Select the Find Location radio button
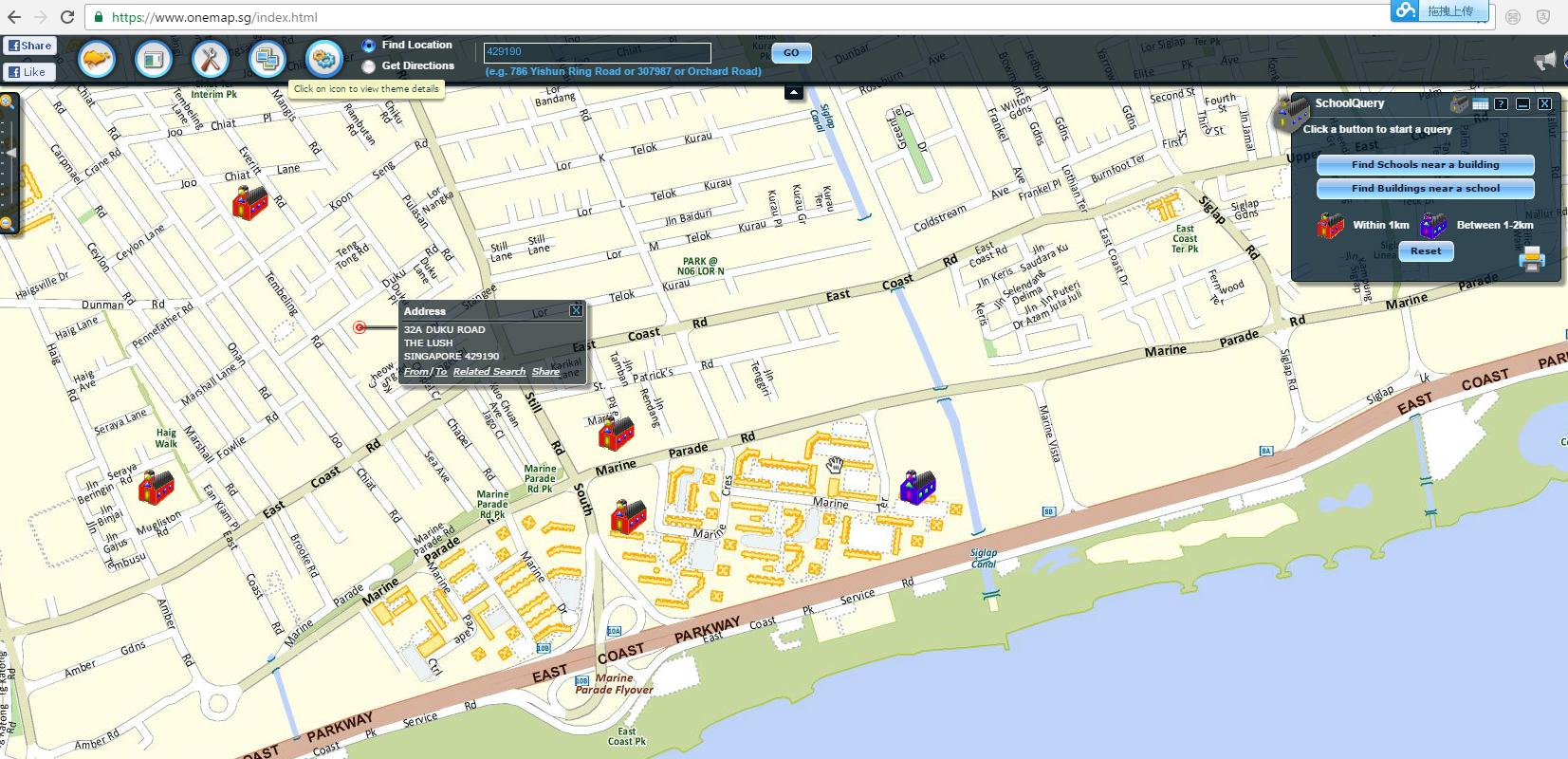The width and height of the screenshot is (1568, 759). coord(369,46)
